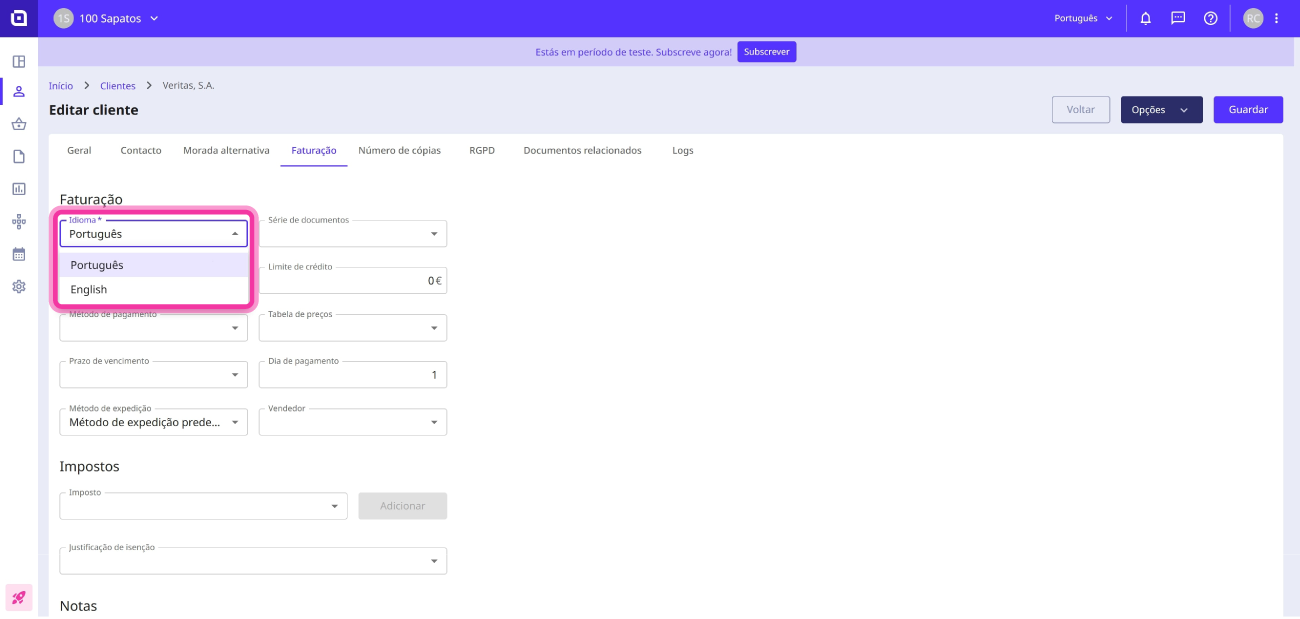Click the rocket icon at bottom left
Image resolution: width=1300 pixels, height=619 pixels.
click(19, 597)
